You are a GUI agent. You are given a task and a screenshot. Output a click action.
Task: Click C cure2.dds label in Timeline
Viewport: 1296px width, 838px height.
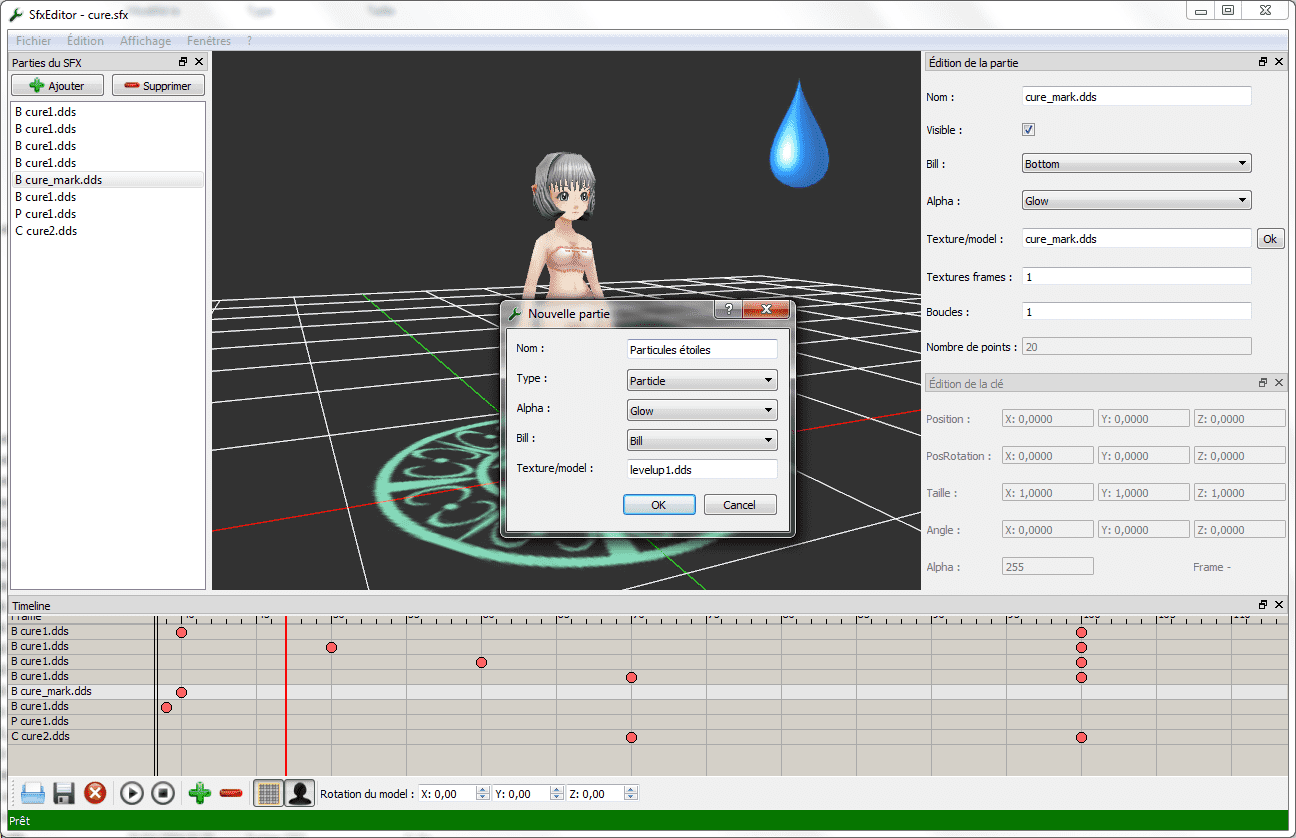coord(40,736)
